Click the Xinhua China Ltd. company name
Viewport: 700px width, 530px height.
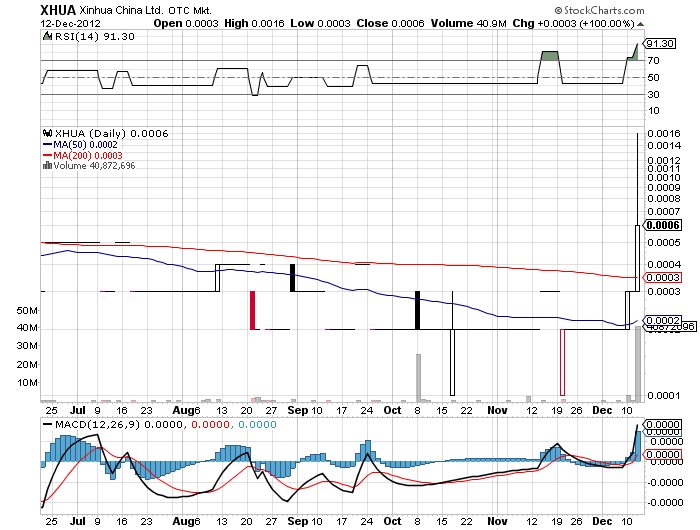click(x=122, y=10)
